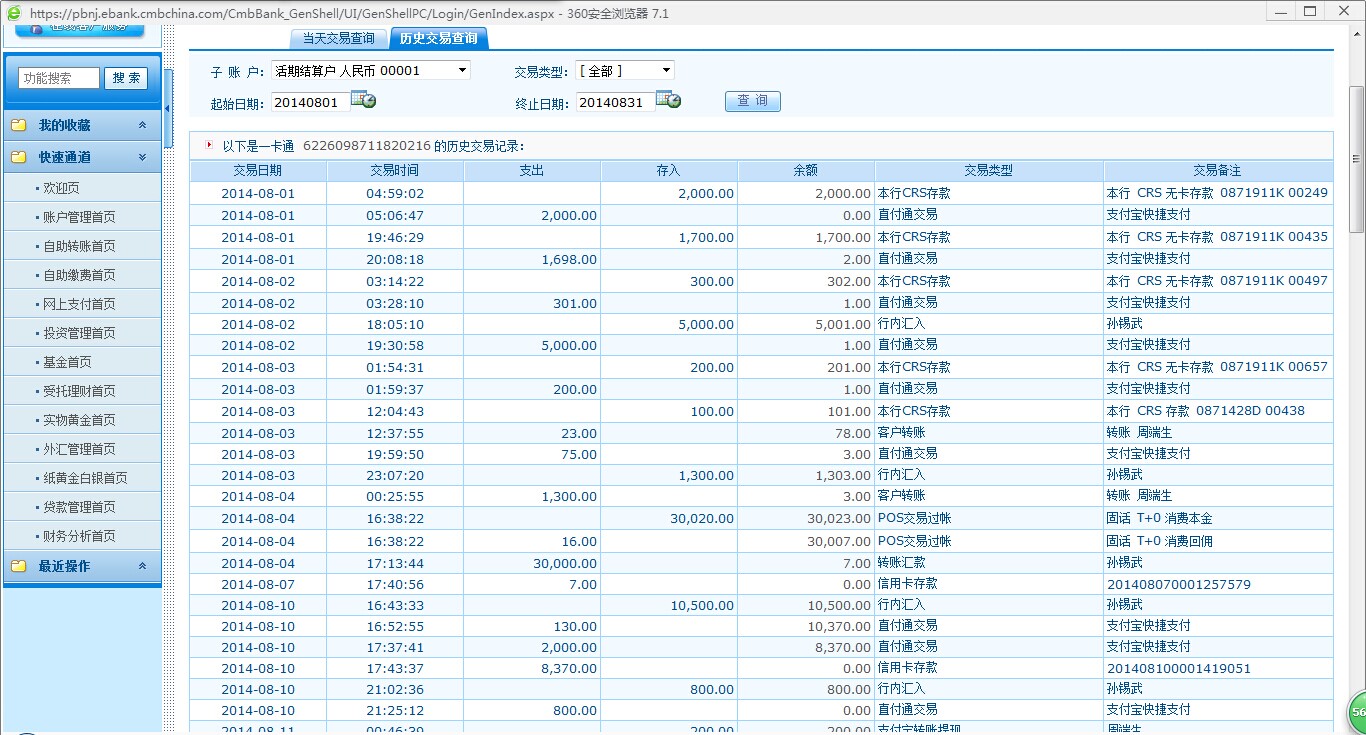Screen dimensions: 1366x735
Task: Click the 功能搜索 search input field
Action: 59,78
